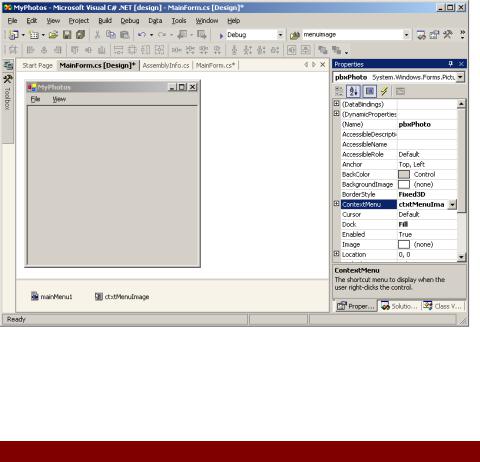The height and width of the screenshot is (462, 480).
Task: Switch to the AssemblyInfo.cs tab
Action: coord(166,65)
